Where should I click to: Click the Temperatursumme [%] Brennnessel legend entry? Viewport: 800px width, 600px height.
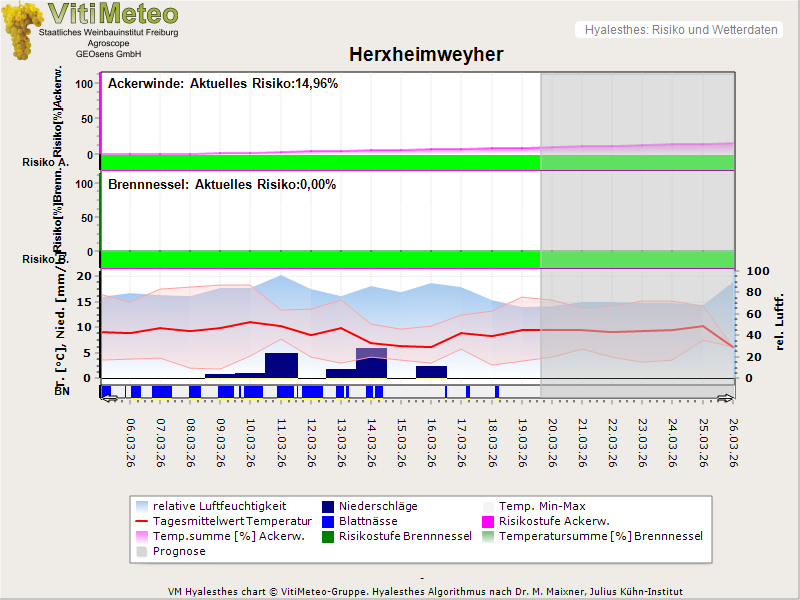pyautogui.click(x=600, y=536)
